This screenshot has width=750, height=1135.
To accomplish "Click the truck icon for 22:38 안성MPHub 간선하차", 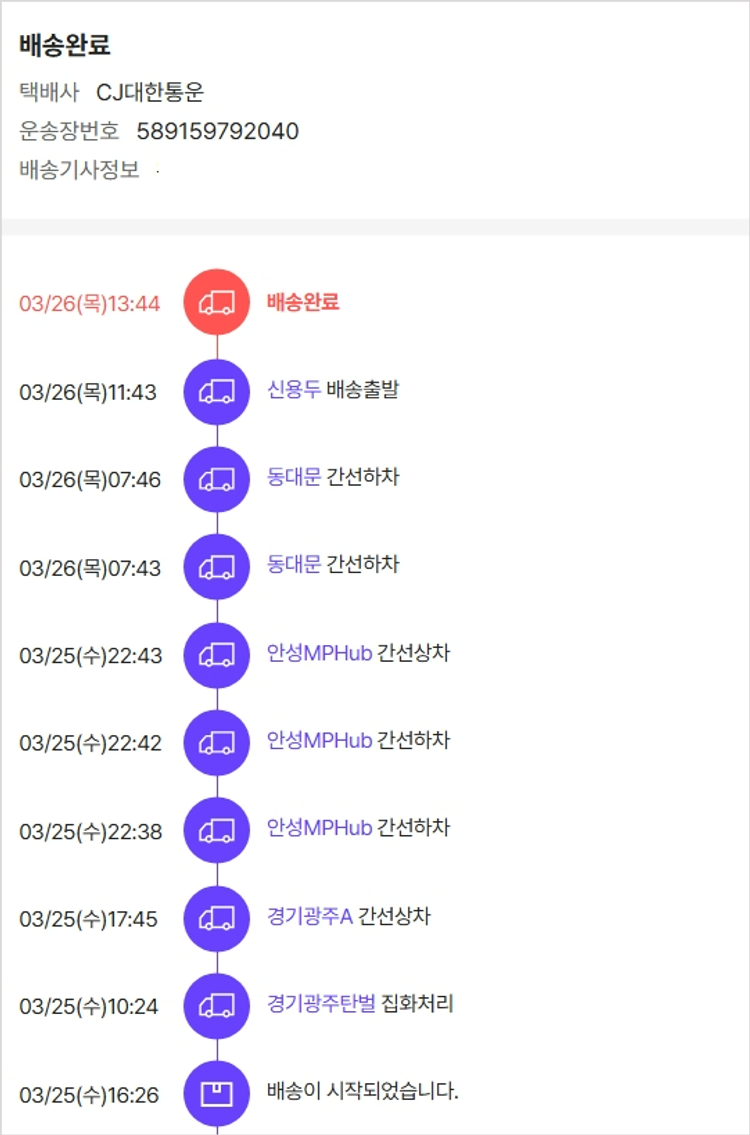I will 216,830.
